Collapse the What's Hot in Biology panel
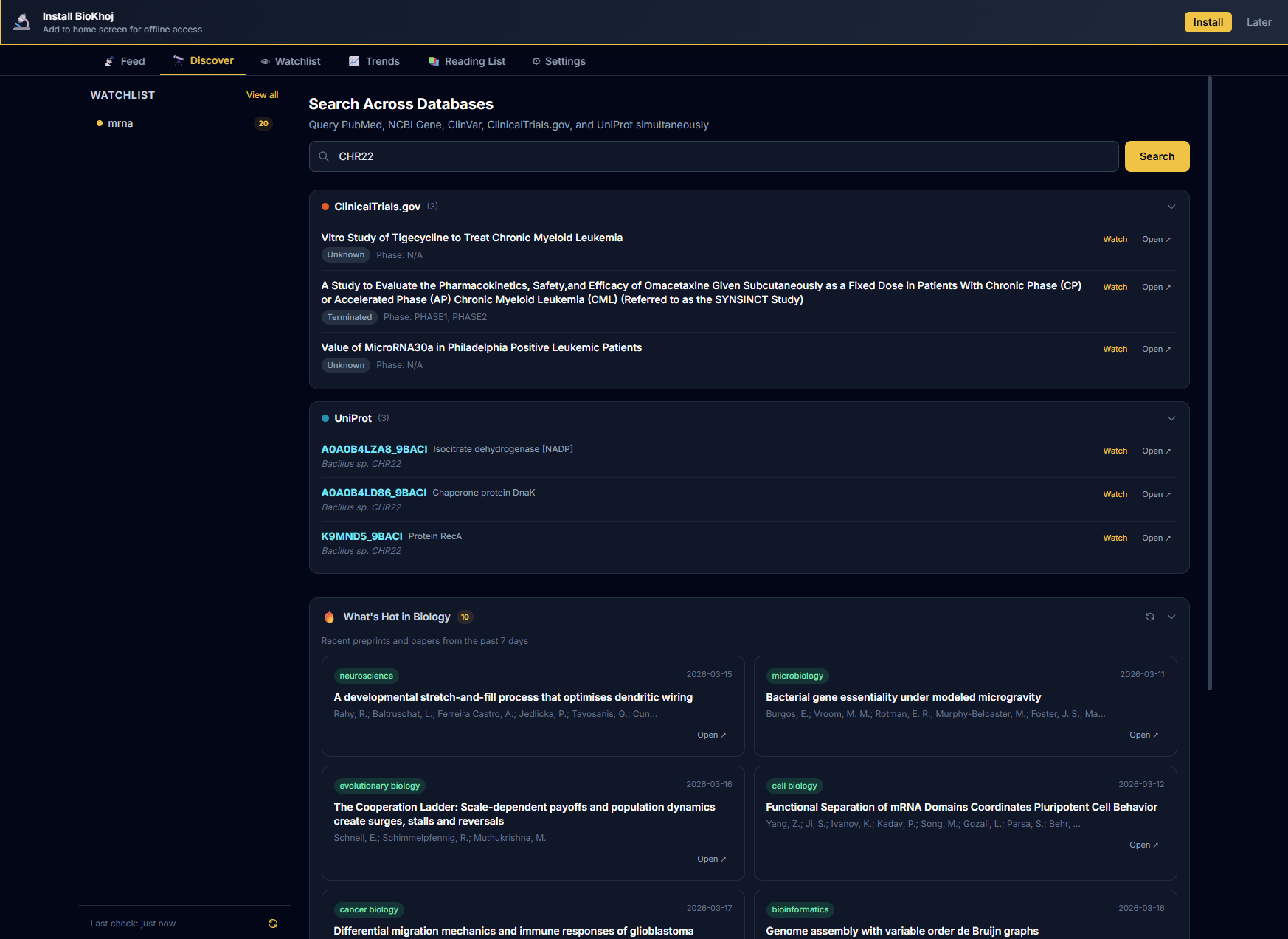This screenshot has height=939, width=1288. click(x=1171, y=617)
